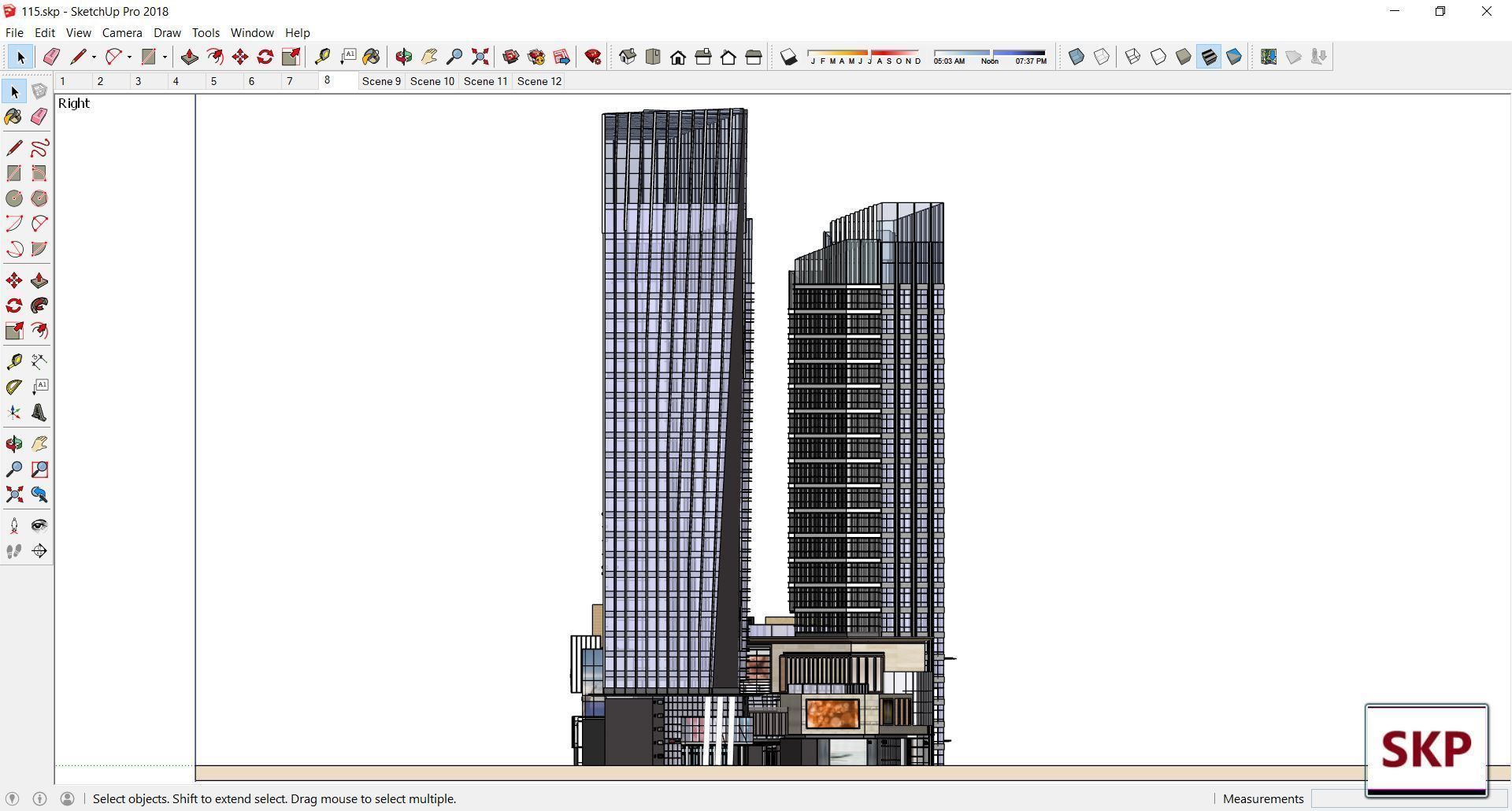This screenshot has width=1512, height=811.
Task: Click the sign-in profile status icon
Action: pos(68,798)
